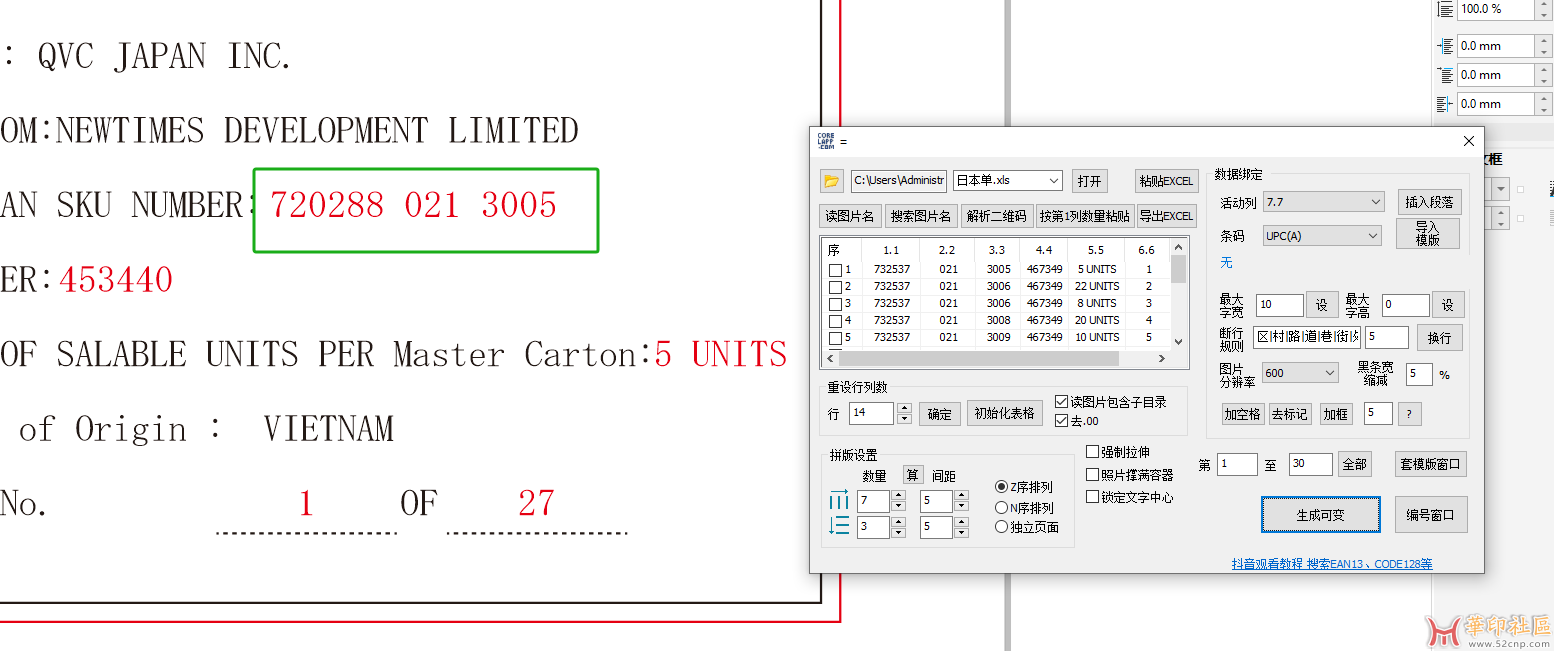Check the row 4 checkbox in the data table

click(x=835, y=321)
